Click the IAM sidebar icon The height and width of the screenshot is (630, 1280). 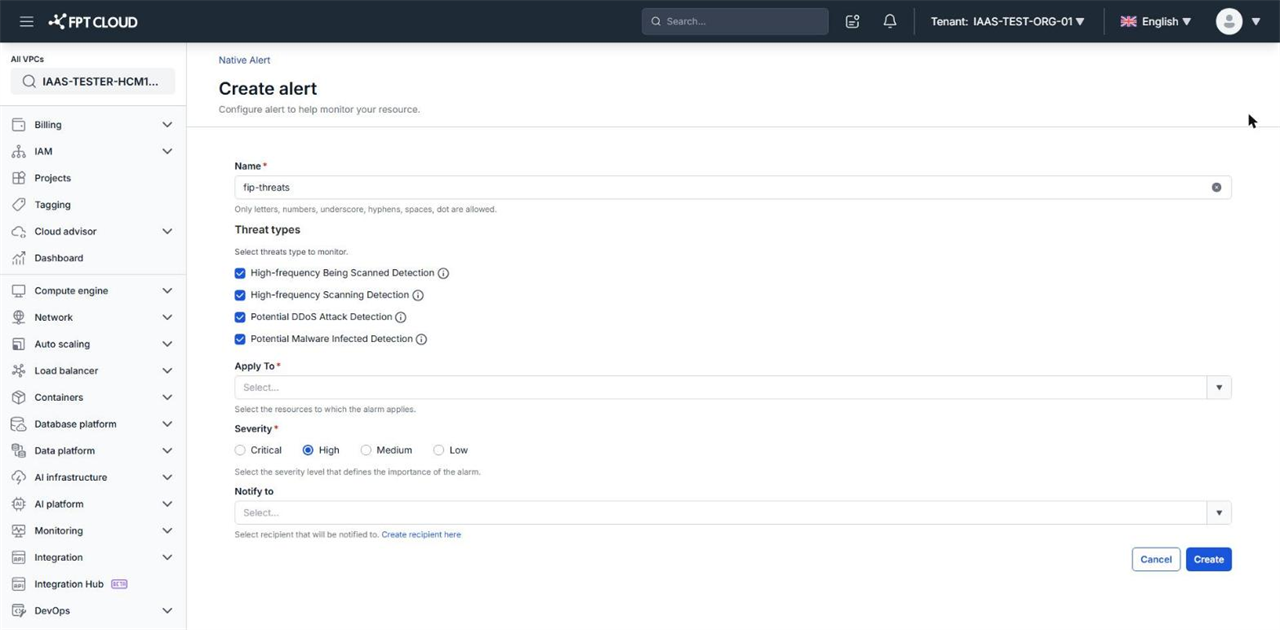pos(18,151)
